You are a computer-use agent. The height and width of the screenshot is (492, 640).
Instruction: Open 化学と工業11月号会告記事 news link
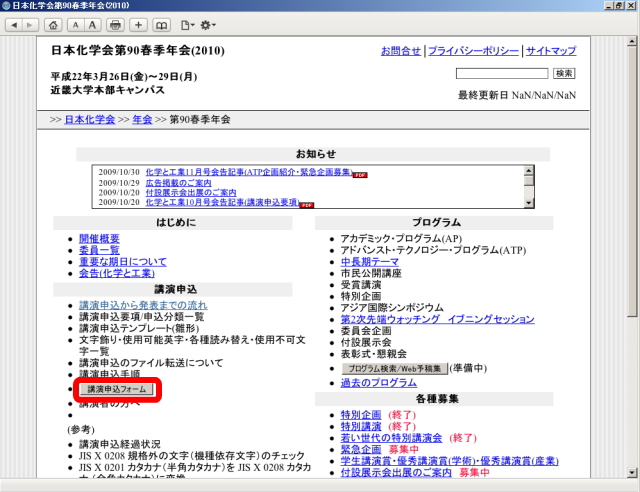point(249,172)
